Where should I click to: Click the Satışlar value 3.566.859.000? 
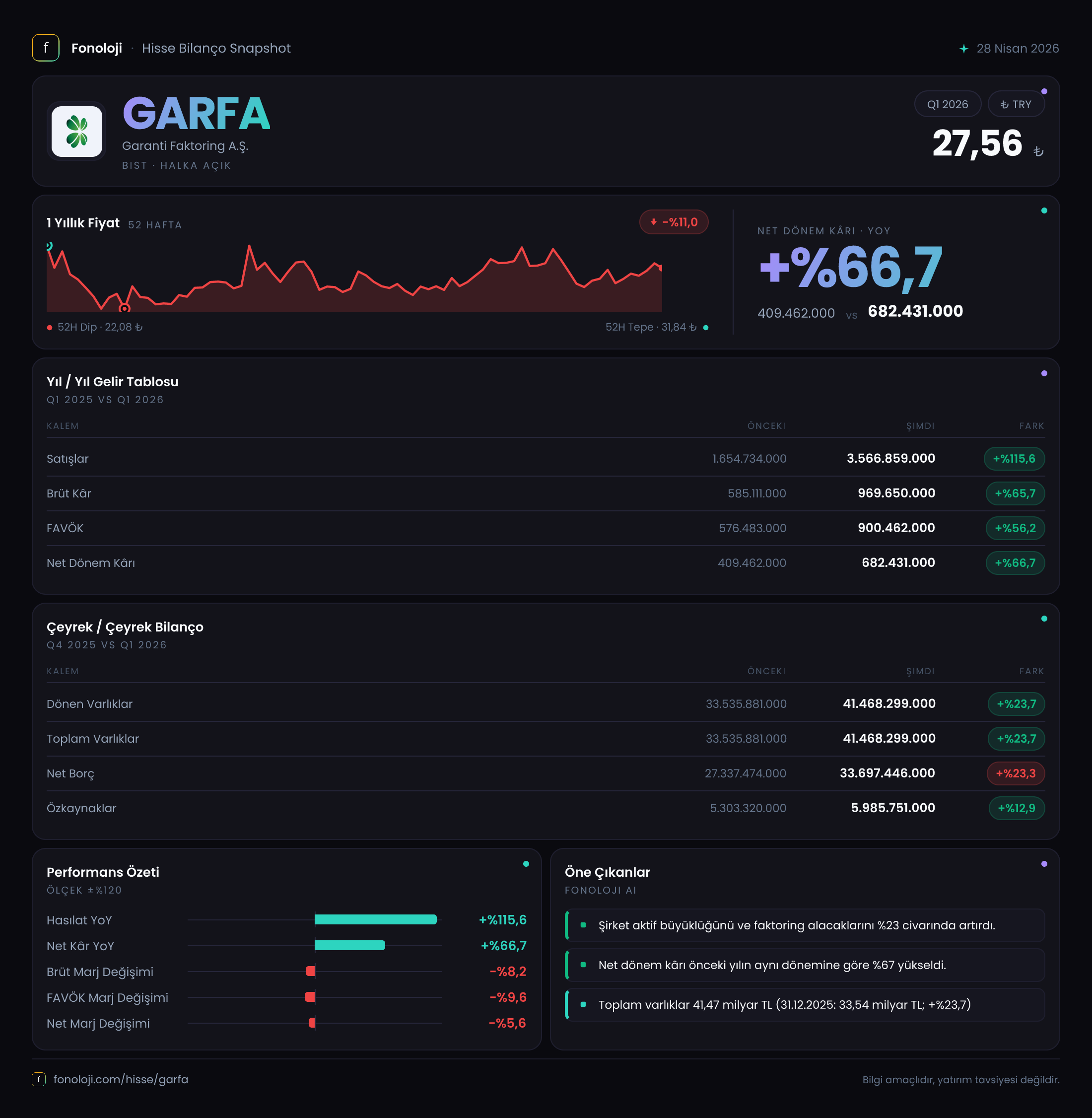click(890, 458)
